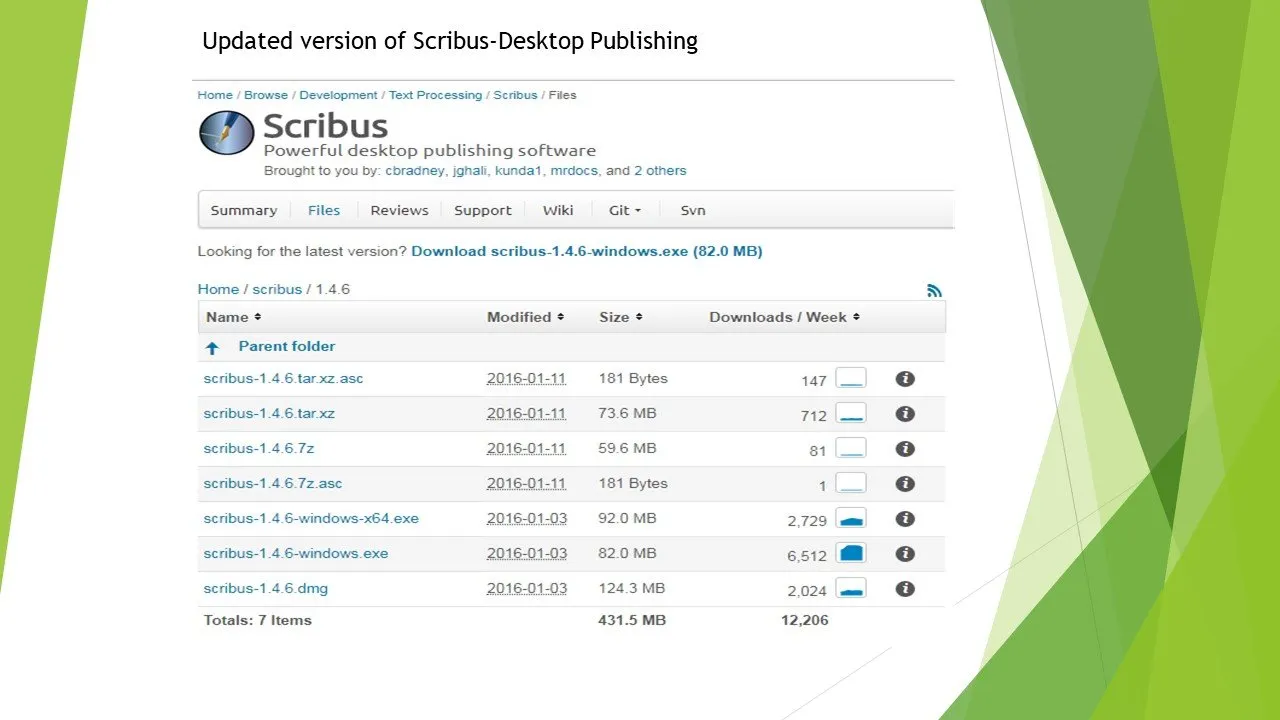This screenshot has width=1280, height=720.
Task: Open the Files tab
Action: coord(324,210)
